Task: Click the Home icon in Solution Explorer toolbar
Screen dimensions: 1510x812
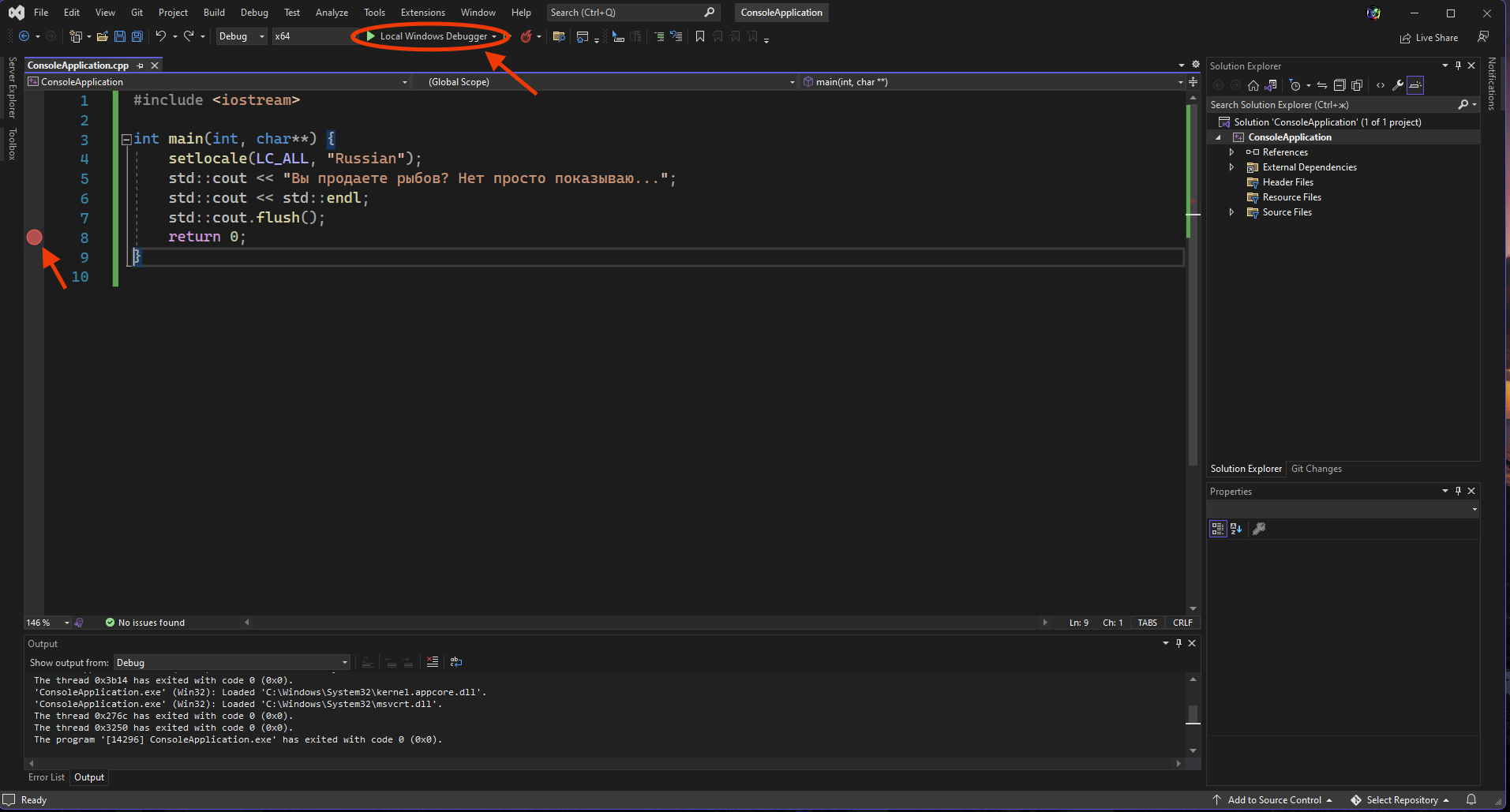Action: 1253,85
